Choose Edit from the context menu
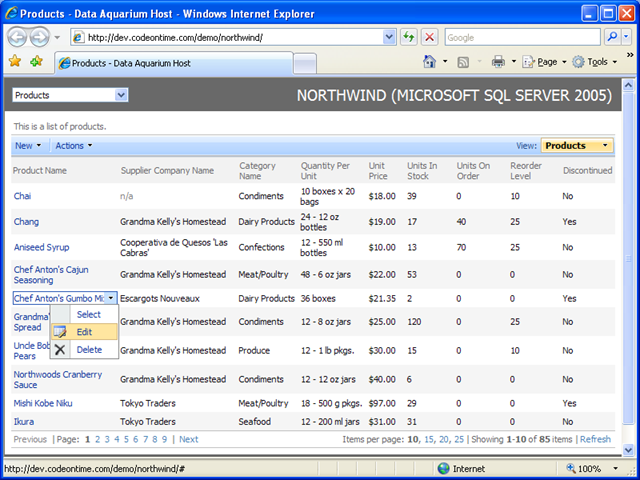Image resolution: width=640 pixels, height=480 pixels. pyautogui.click(x=84, y=332)
